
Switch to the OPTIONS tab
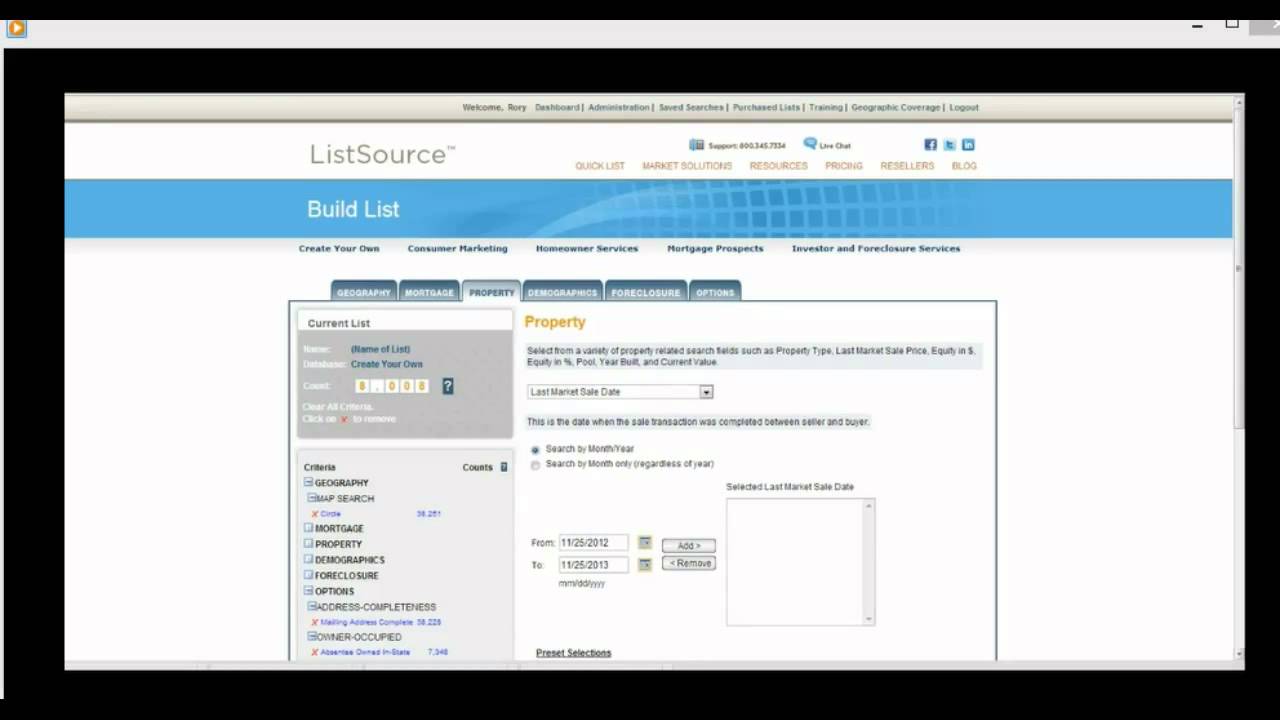715,291
